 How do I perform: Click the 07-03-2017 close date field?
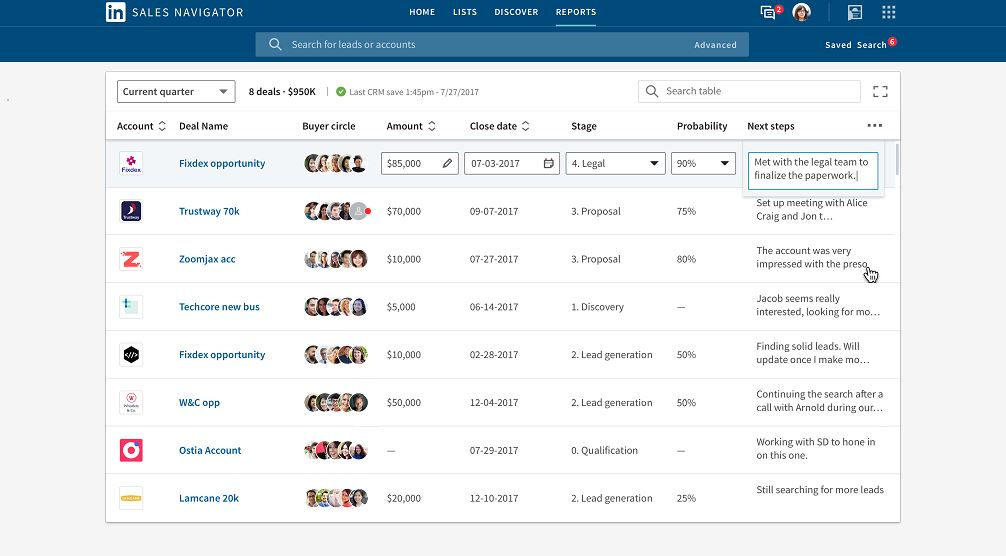[x=511, y=164]
